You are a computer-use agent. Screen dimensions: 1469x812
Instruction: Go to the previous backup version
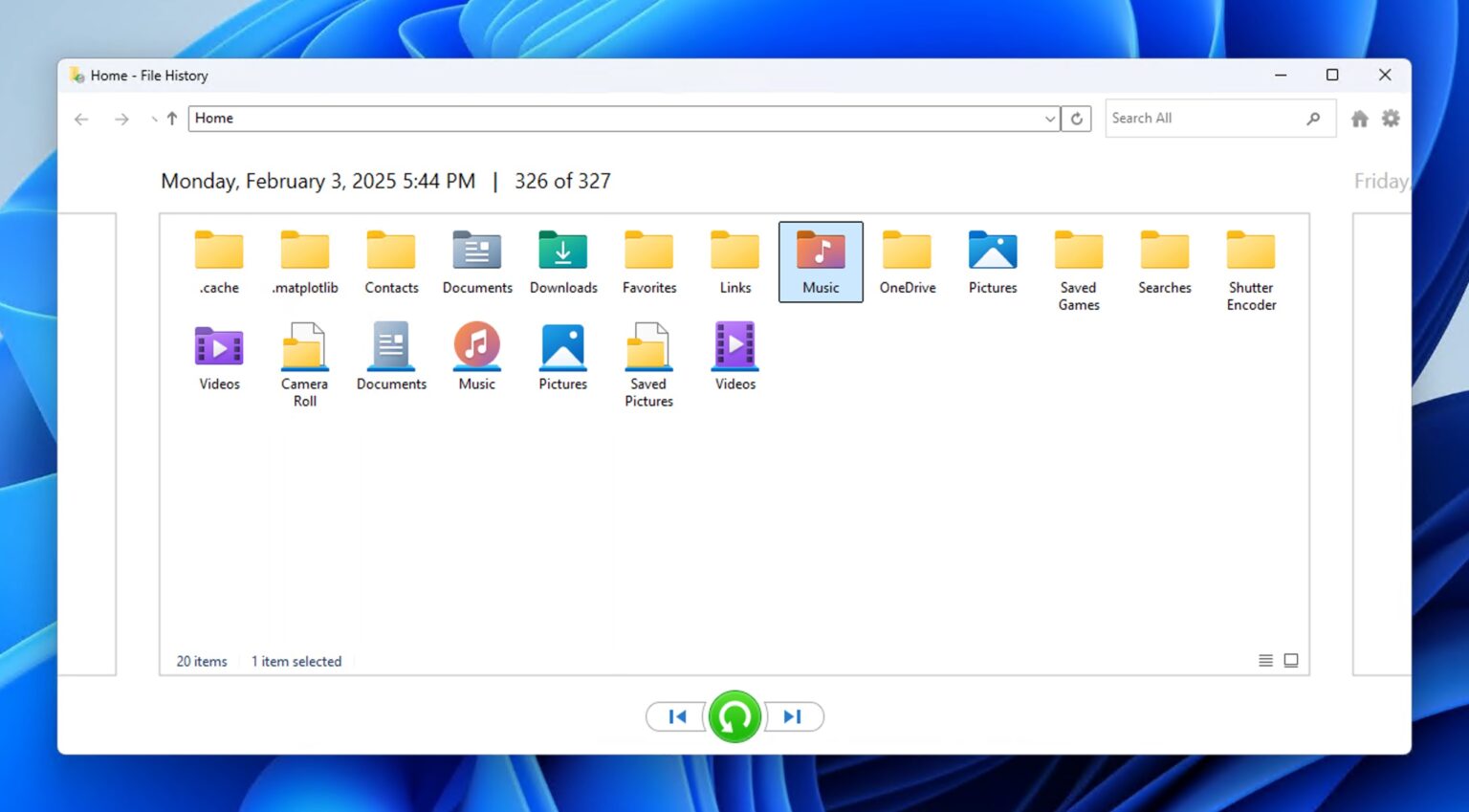[676, 716]
